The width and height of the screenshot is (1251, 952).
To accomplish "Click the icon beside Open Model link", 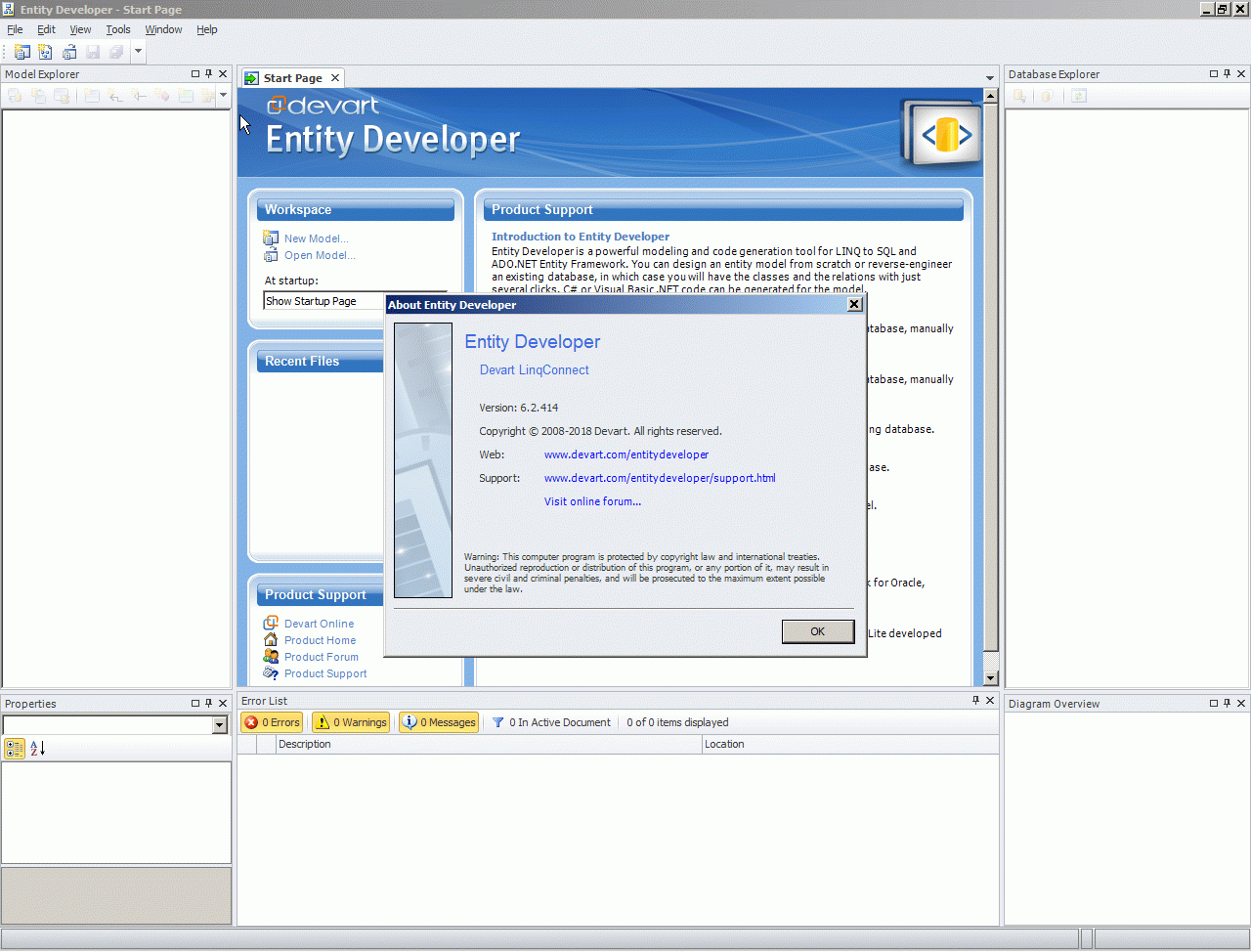I will pos(271,255).
